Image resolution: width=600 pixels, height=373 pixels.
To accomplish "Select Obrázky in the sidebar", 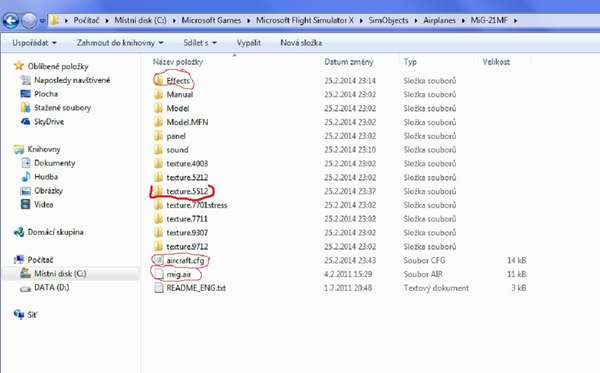I will tap(49, 191).
